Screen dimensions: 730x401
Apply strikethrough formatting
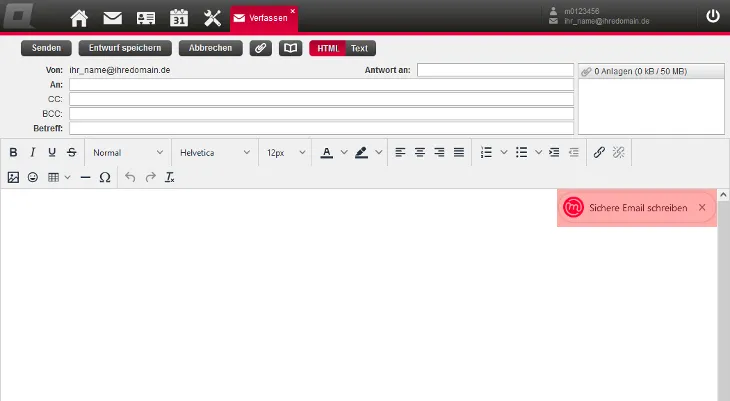click(72, 152)
